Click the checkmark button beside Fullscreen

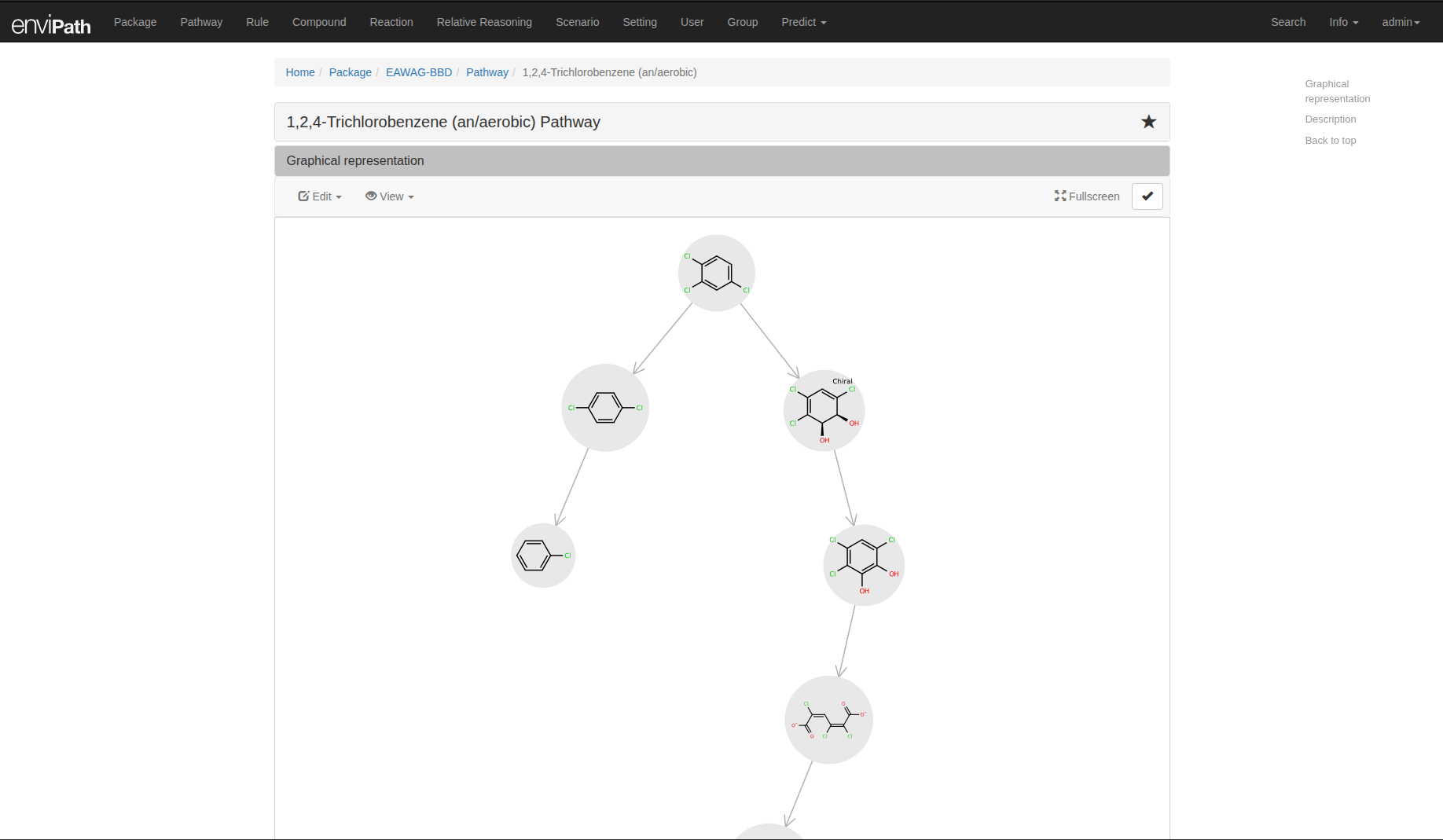pyautogui.click(x=1147, y=196)
